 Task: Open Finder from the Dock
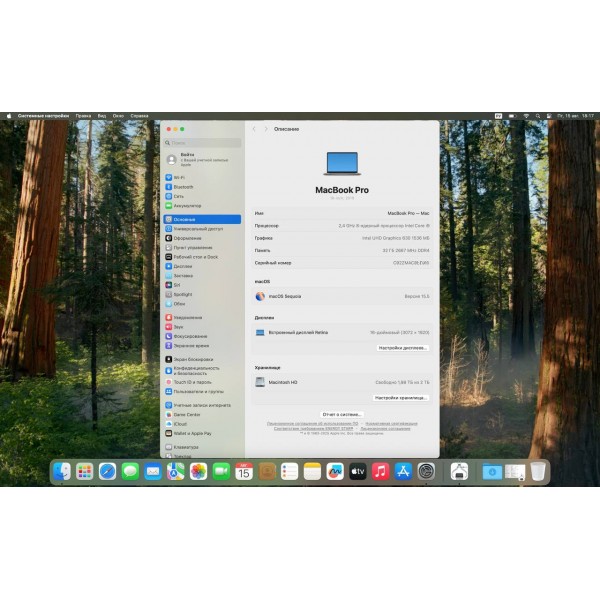pos(62,471)
